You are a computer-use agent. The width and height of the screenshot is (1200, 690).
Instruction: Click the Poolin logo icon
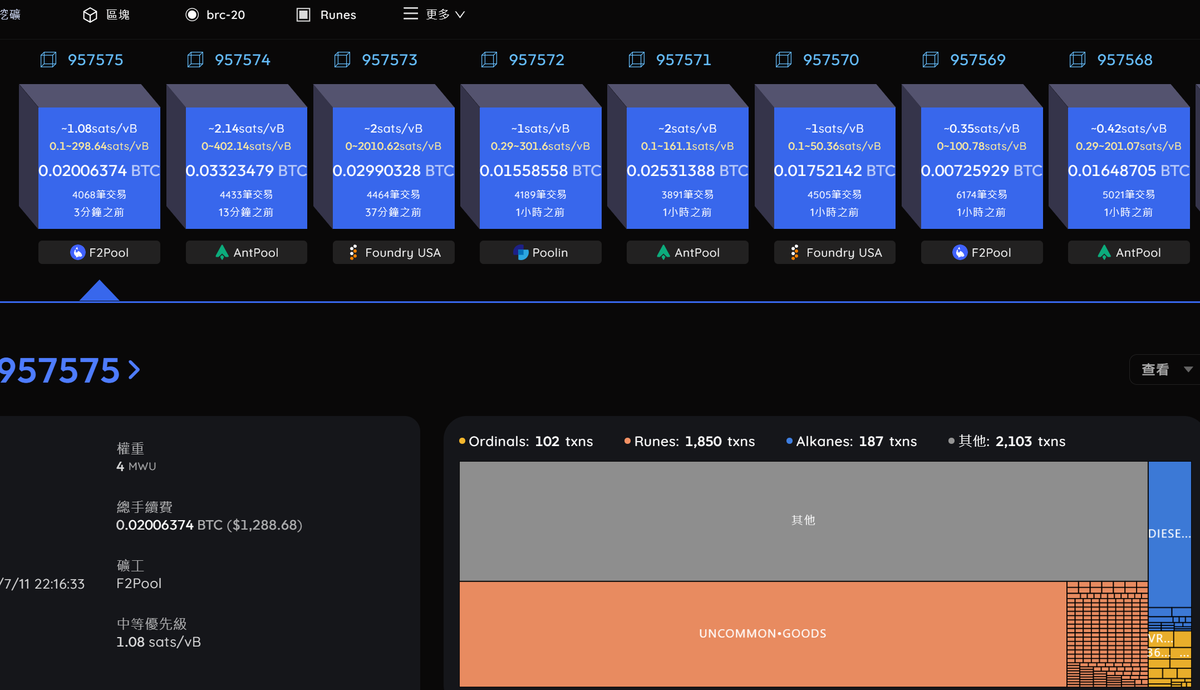coord(521,253)
